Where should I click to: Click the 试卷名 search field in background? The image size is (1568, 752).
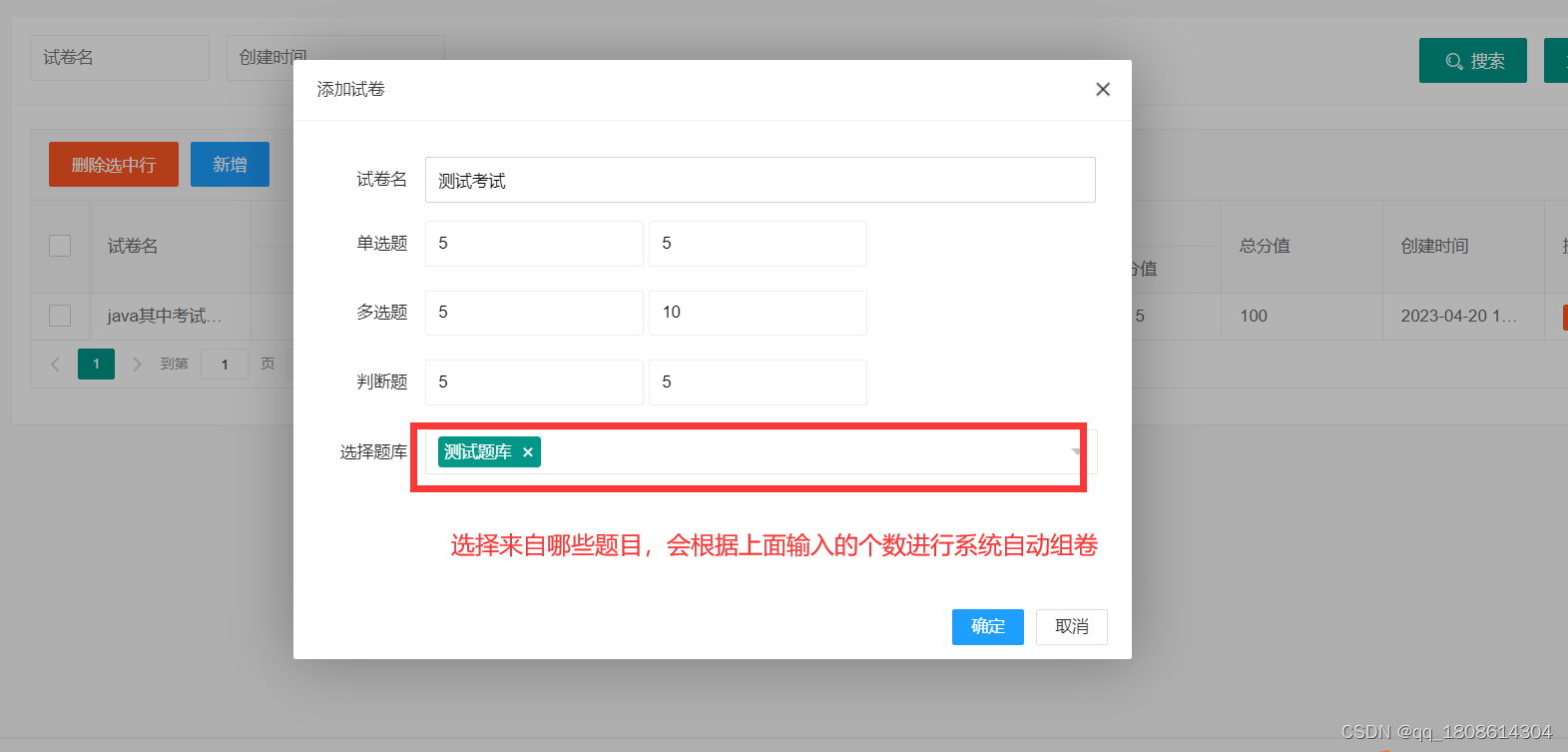click(120, 58)
